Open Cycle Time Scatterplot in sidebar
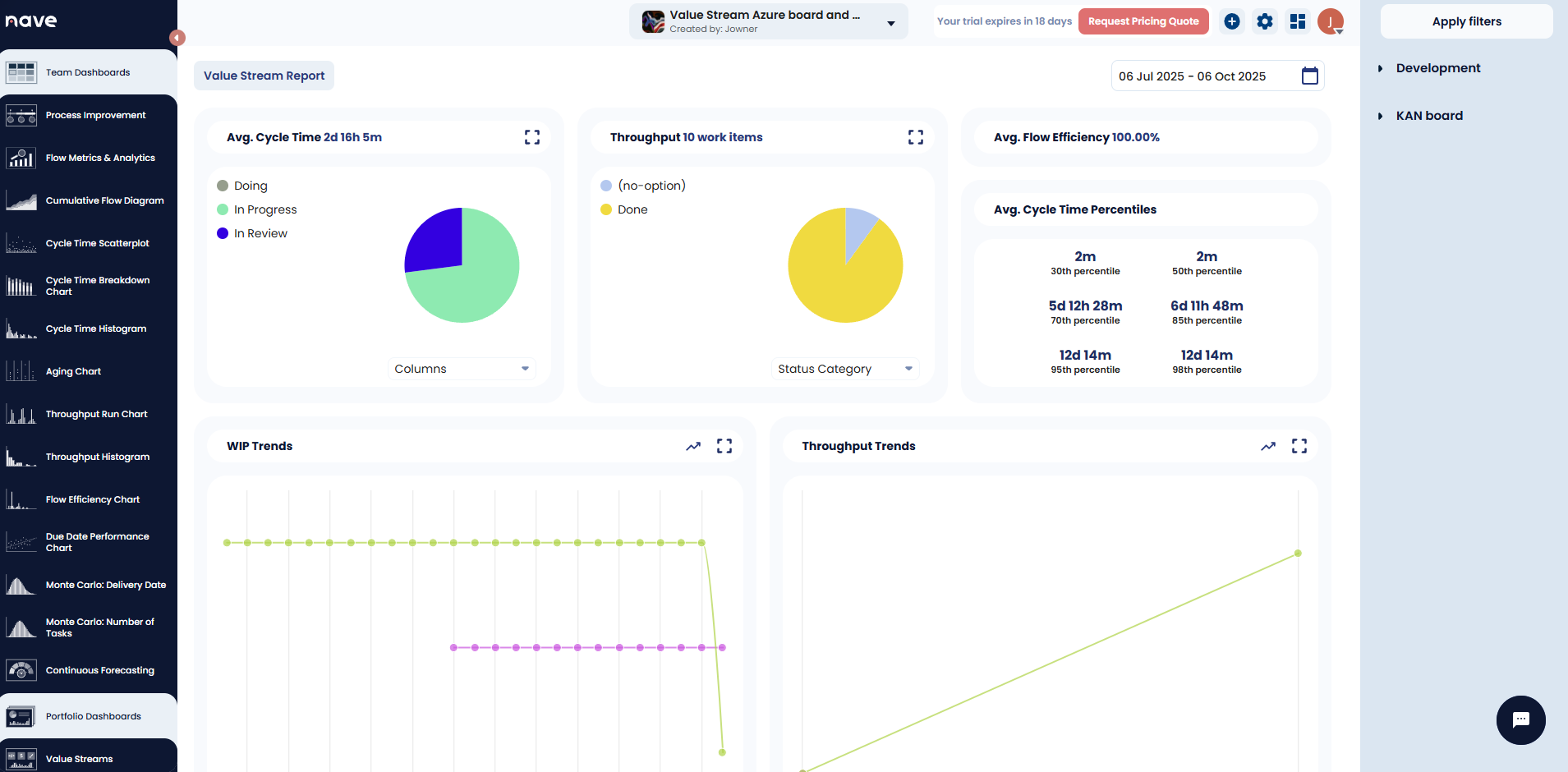Screen dimensions: 1568x772 click(97, 243)
